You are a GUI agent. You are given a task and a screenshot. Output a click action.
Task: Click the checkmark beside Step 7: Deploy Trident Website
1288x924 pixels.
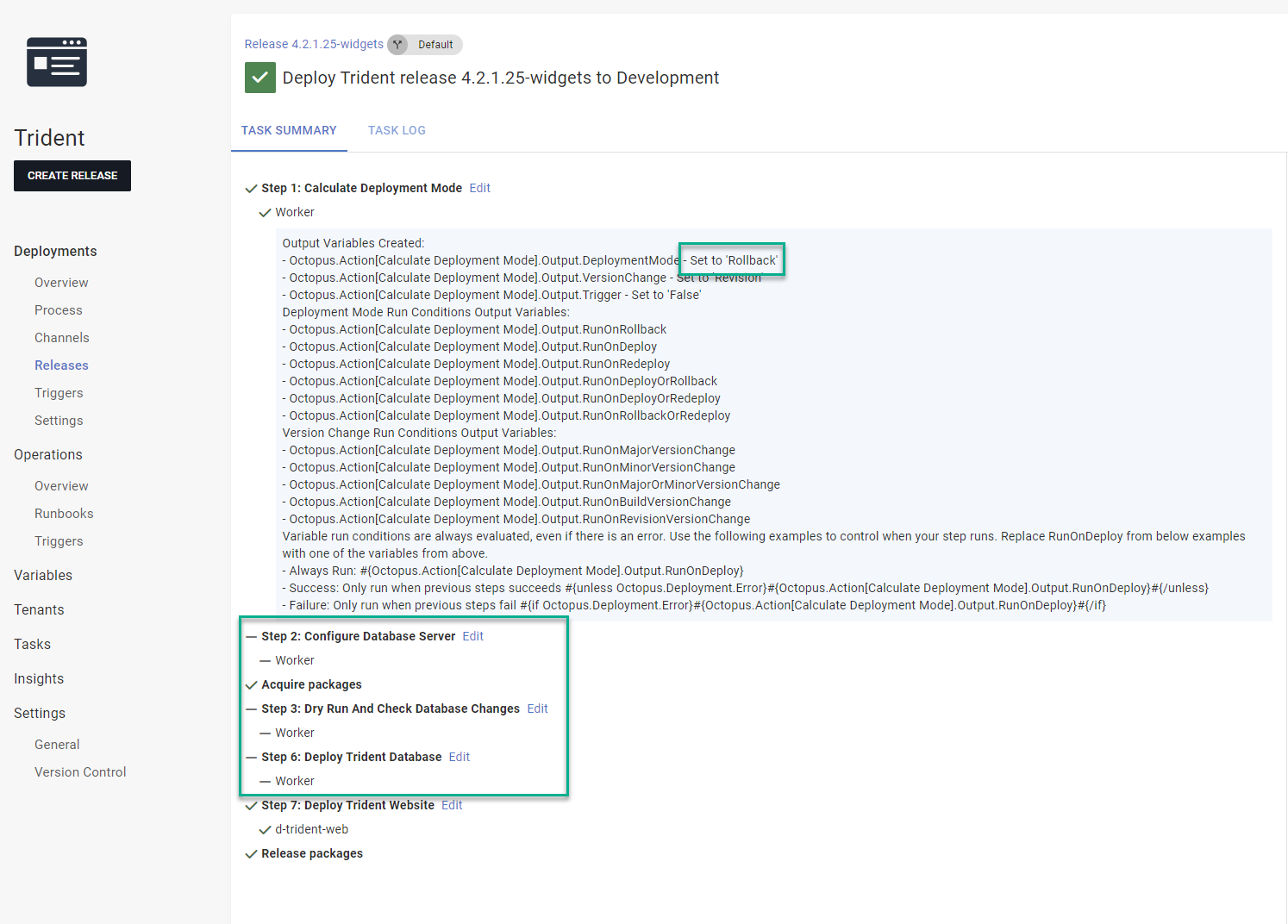251,805
